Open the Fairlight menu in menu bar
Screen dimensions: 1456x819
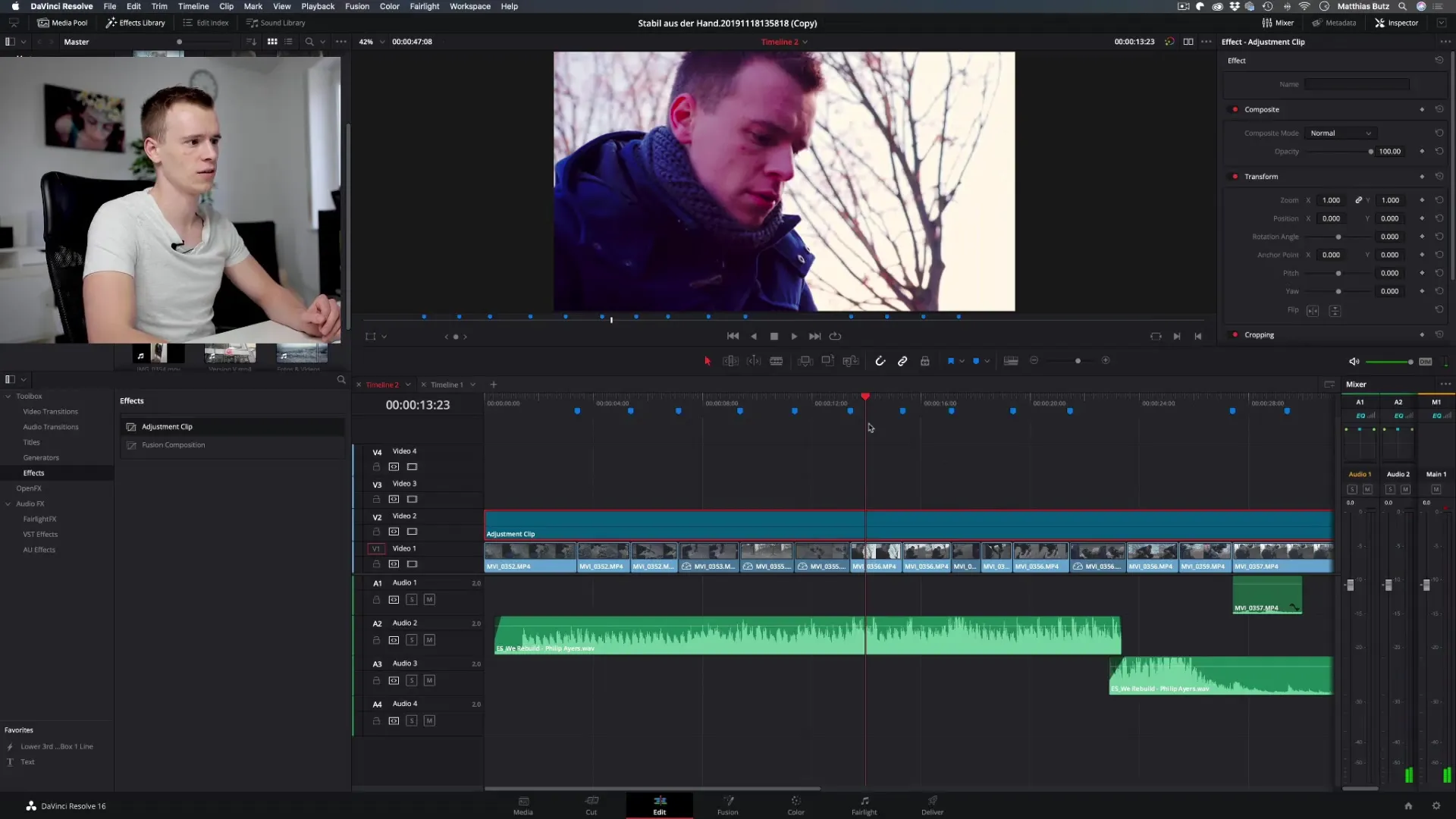coord(425,6)
